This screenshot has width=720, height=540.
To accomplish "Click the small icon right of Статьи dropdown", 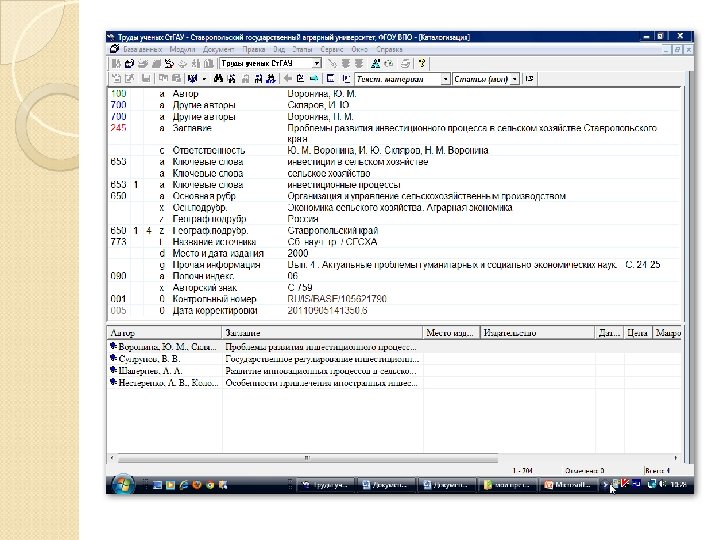I will 529,79.
